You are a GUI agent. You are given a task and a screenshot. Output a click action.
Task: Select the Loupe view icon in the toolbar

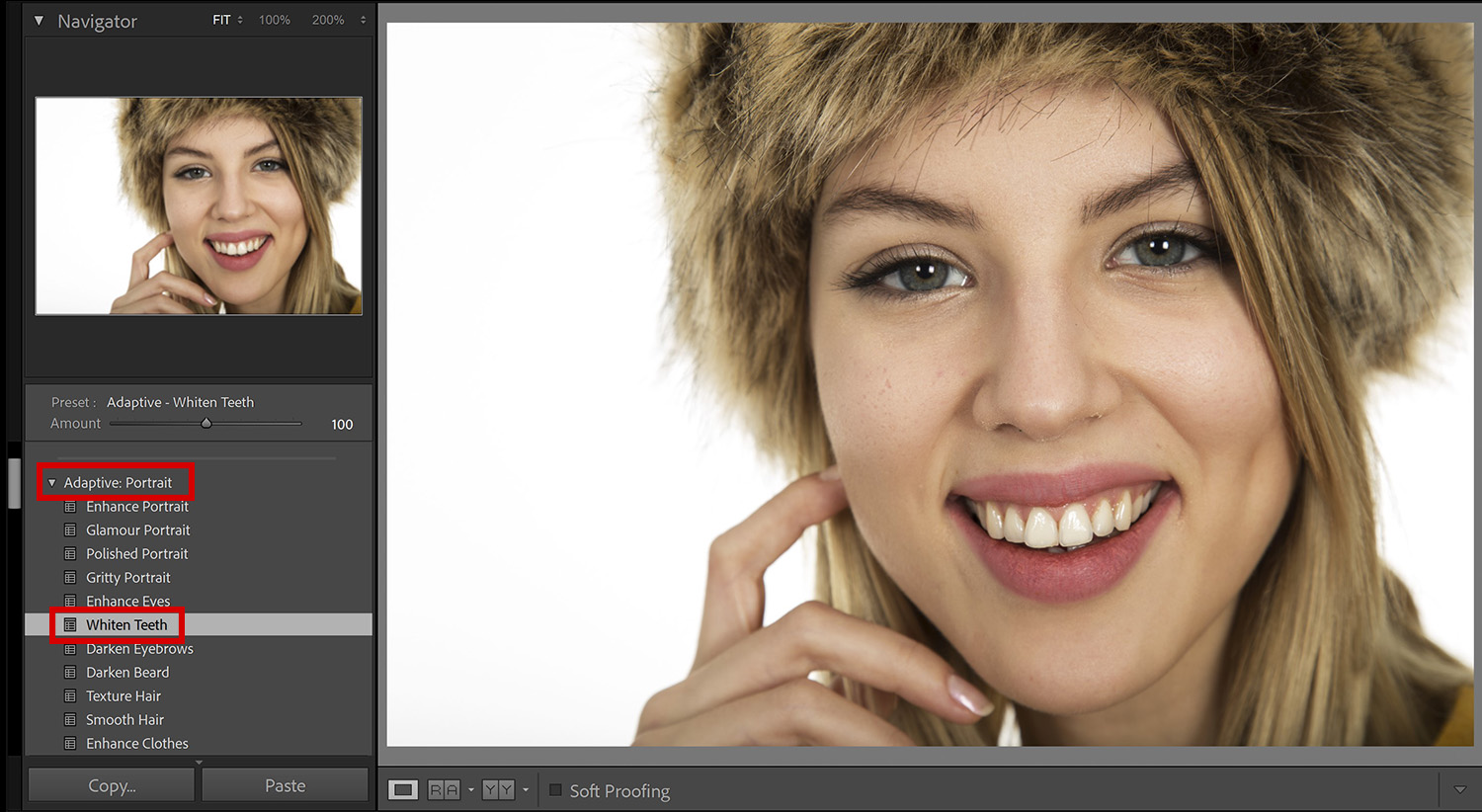tap(402, 789)
